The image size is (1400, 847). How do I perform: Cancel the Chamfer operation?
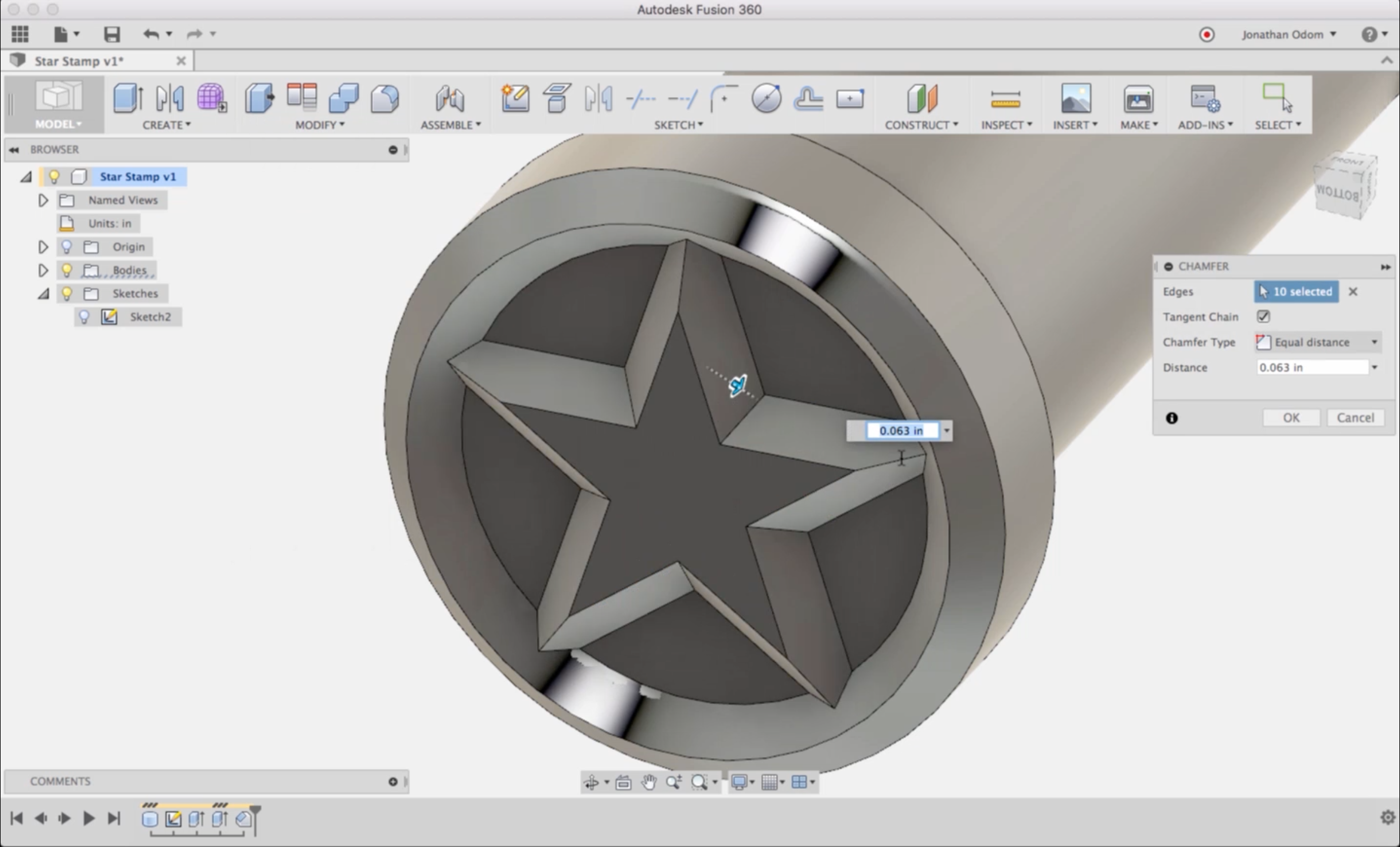1355,418
